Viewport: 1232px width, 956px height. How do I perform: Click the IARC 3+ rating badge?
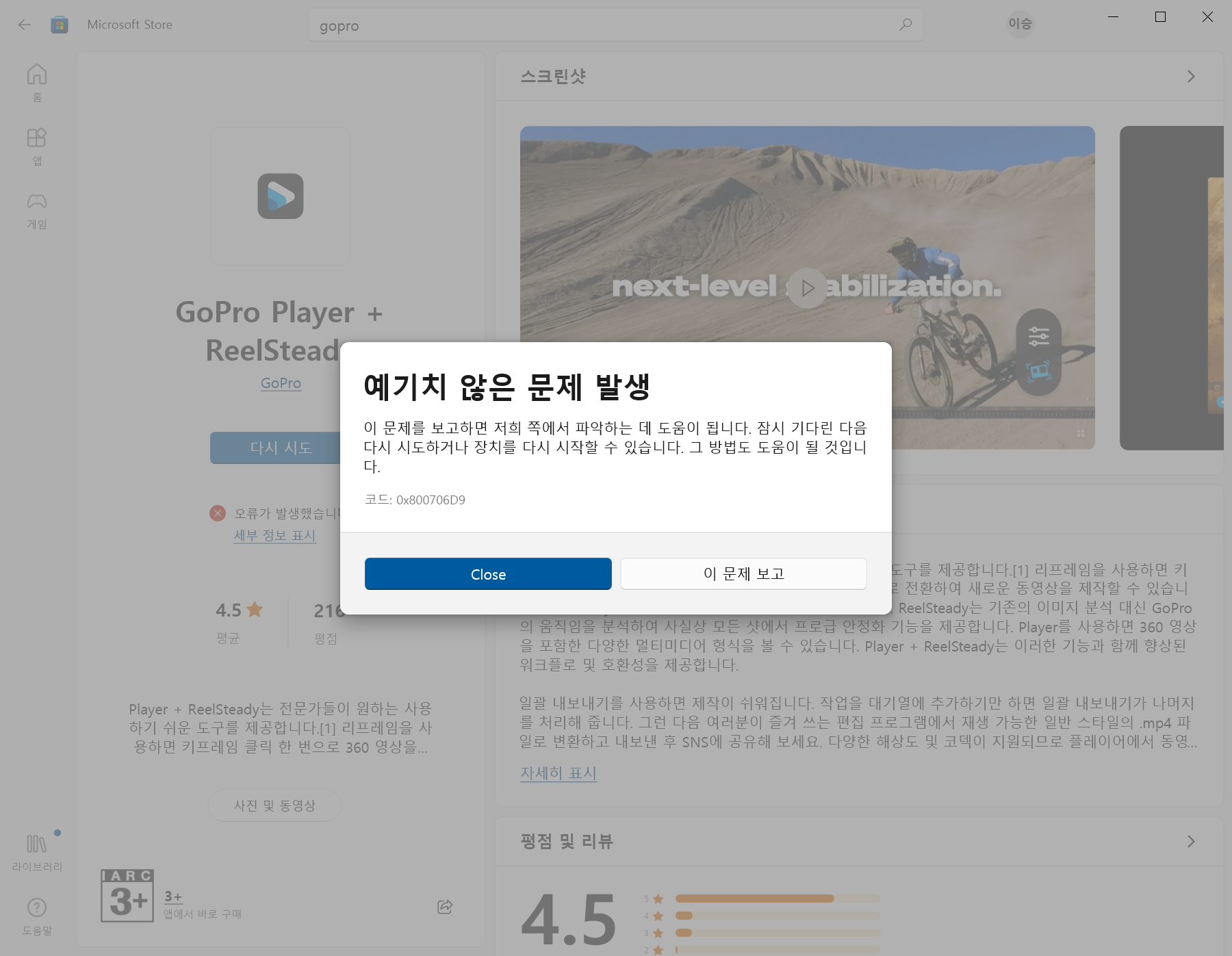[127, 896]
